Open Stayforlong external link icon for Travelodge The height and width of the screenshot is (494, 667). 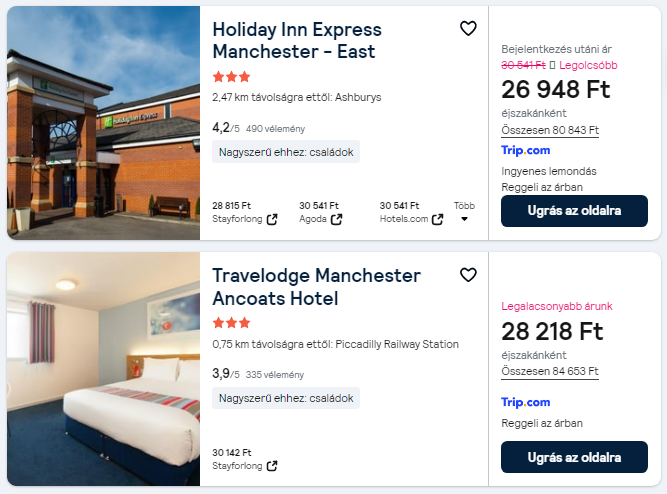coord(272,466)
